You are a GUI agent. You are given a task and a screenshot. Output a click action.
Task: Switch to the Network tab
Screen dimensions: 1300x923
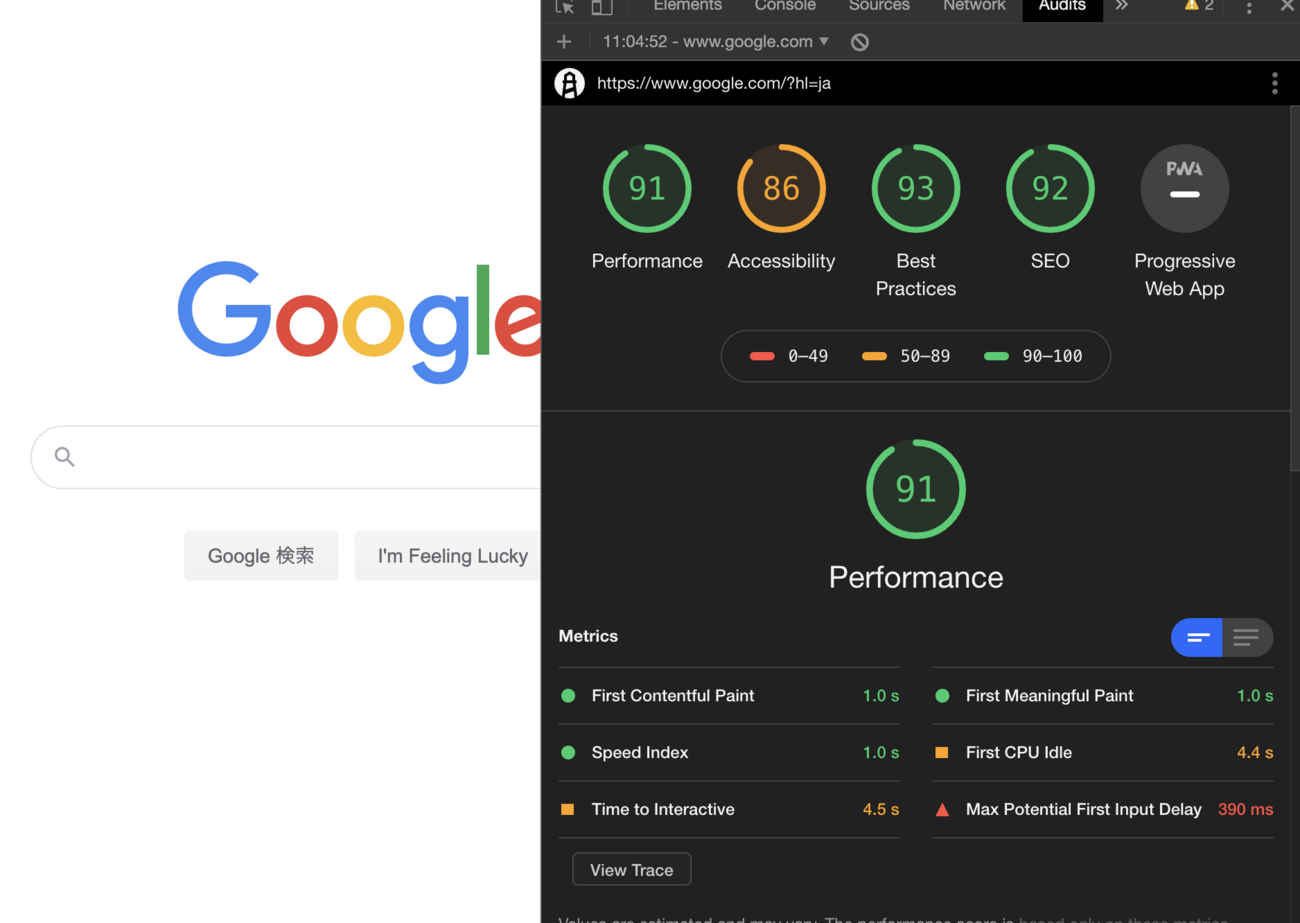pos(974,6)
